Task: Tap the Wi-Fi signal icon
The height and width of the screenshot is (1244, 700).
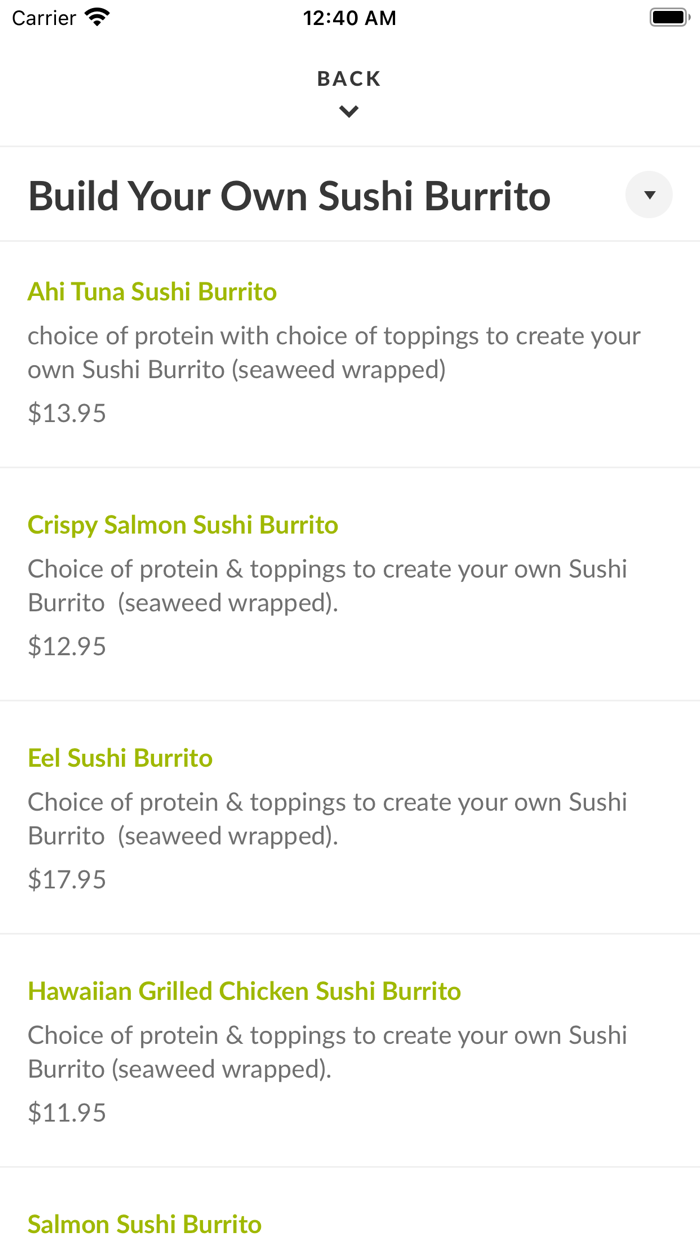Action: (96, 16)
